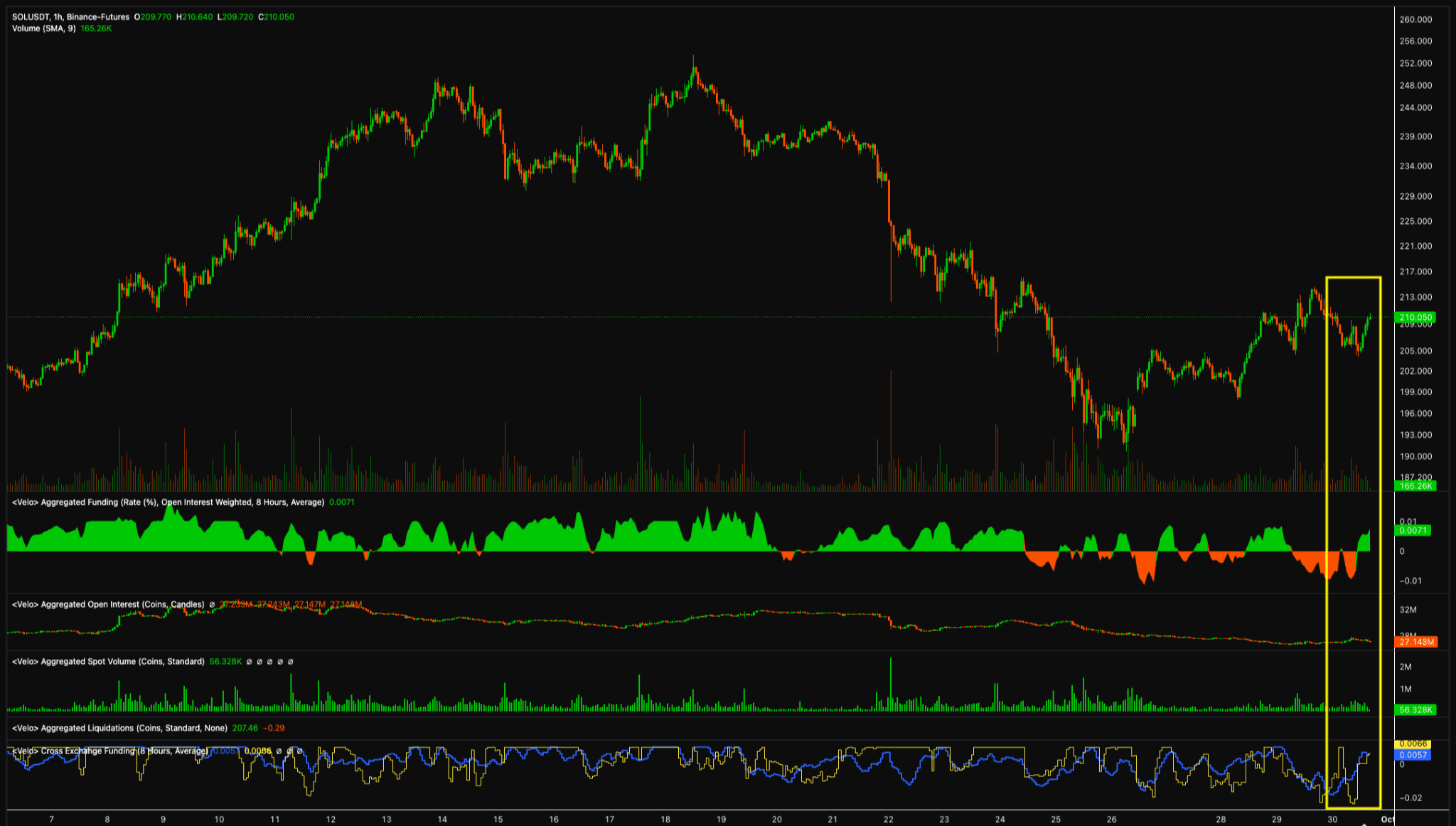Click the first ∅ symbol beside the Spot Volume value
Image resolution: width=1456 pixels, height=826 pixels.
coord(249,662)
